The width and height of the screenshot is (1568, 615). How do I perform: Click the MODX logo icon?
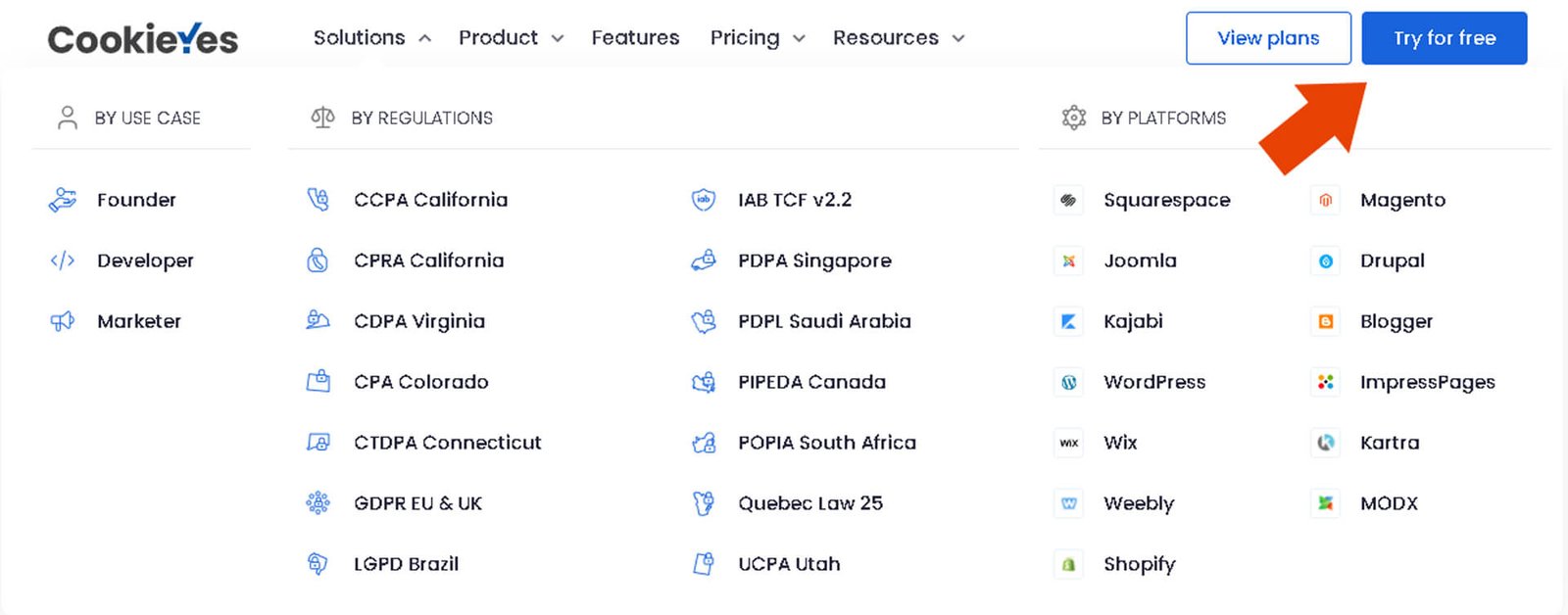click(1325, 503)
